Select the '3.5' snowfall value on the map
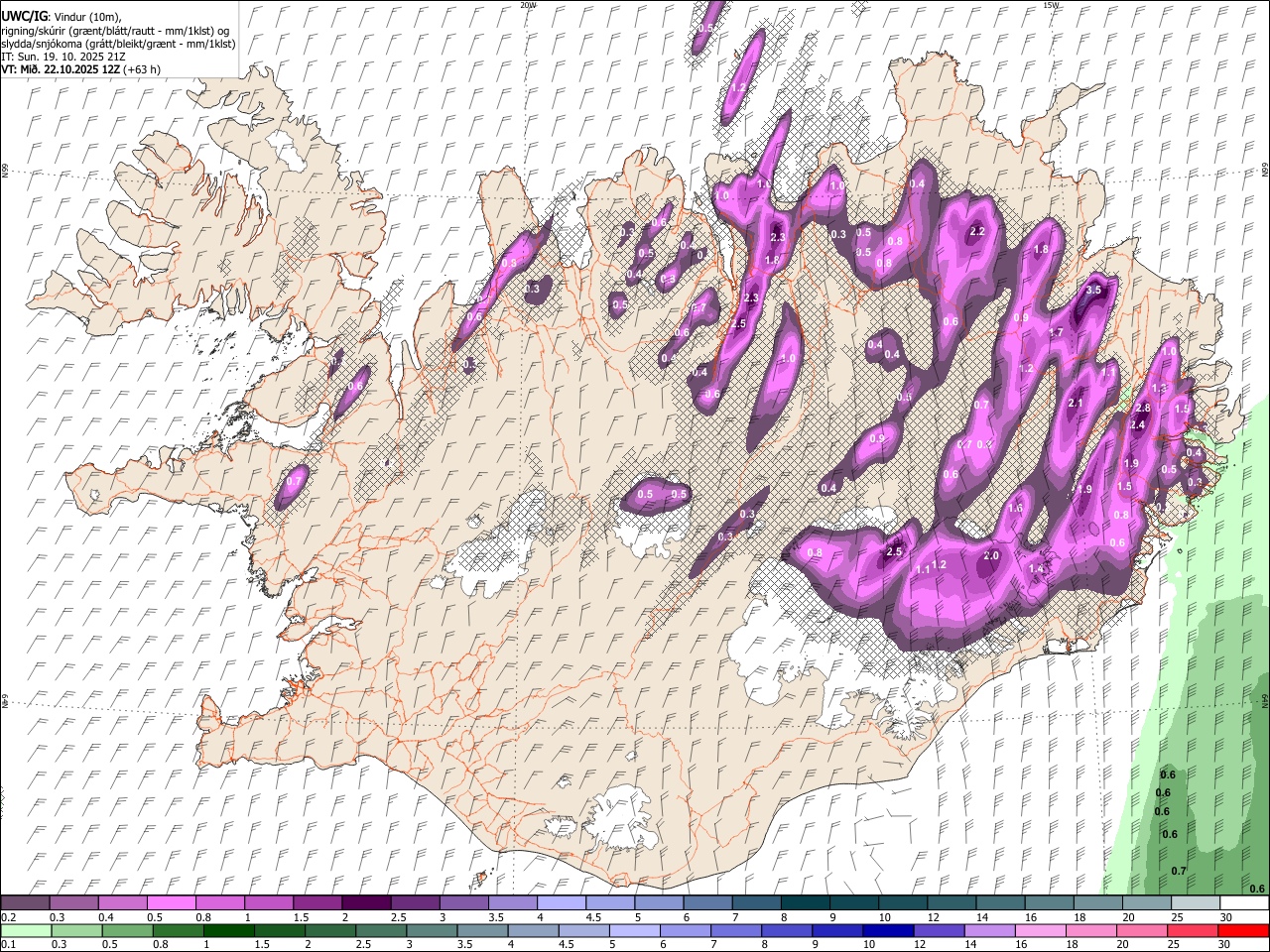This screenshot has width=1270, height=952. 1094,291
